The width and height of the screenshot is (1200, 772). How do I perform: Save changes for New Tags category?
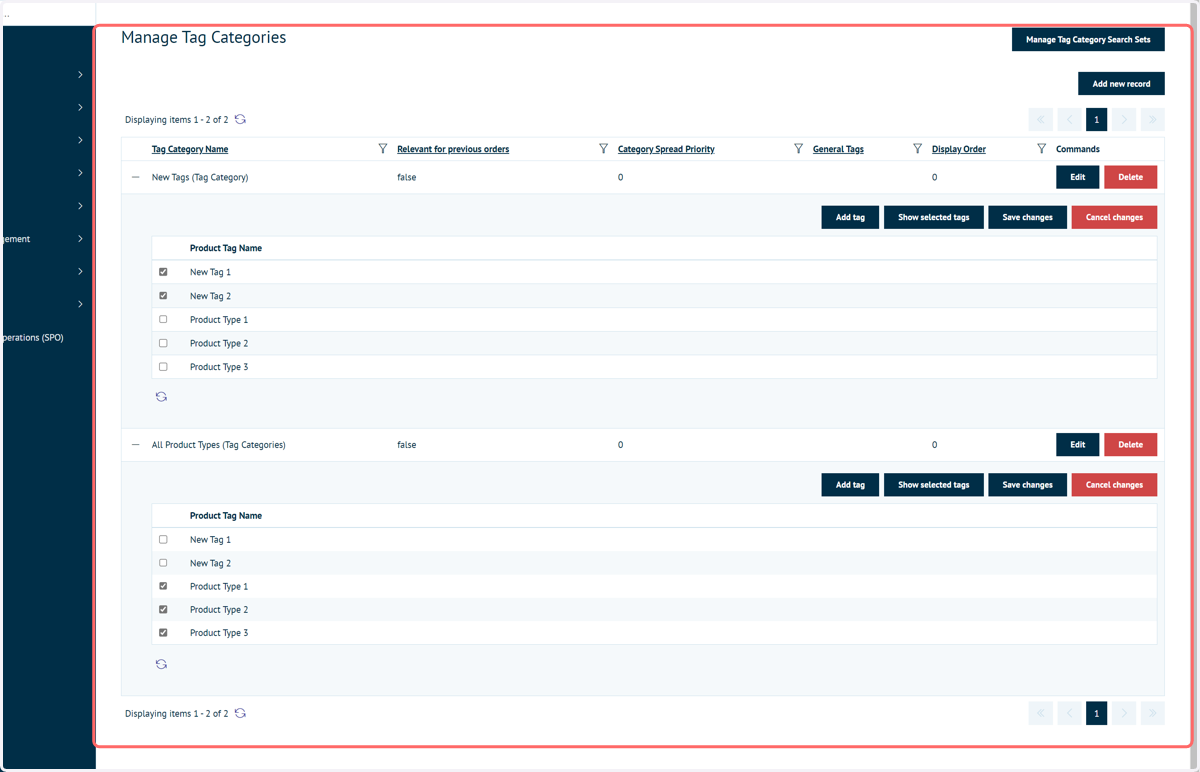[1027, 217]
